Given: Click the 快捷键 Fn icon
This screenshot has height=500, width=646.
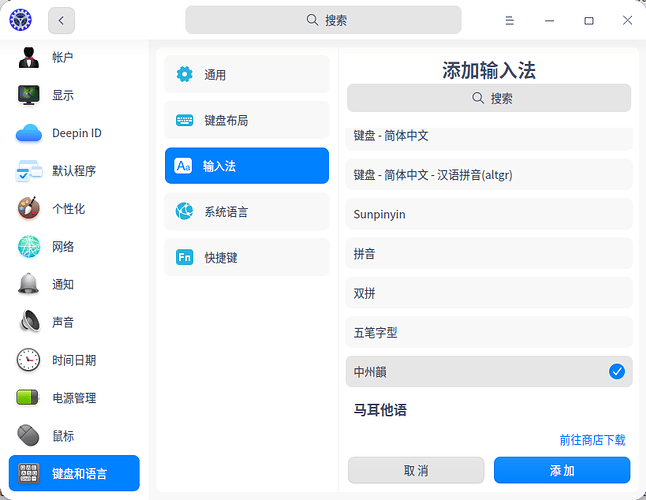Looking at the screenshot, I should click(x=184, y=257).
